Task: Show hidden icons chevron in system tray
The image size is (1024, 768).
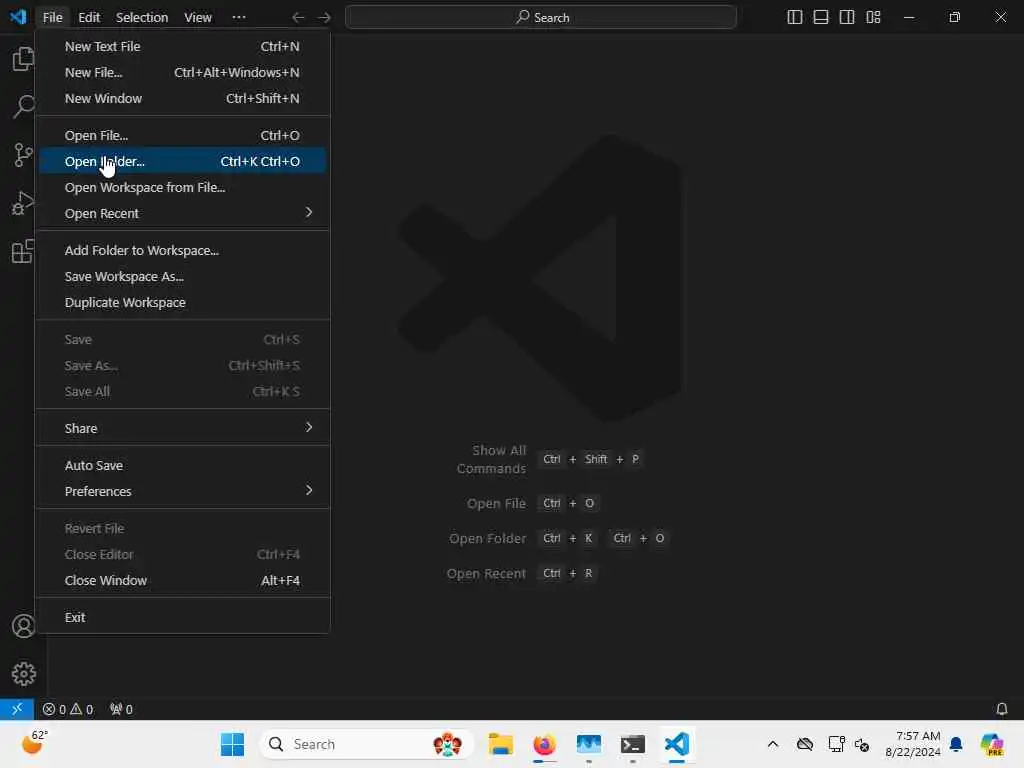Action: click(773, 744)
